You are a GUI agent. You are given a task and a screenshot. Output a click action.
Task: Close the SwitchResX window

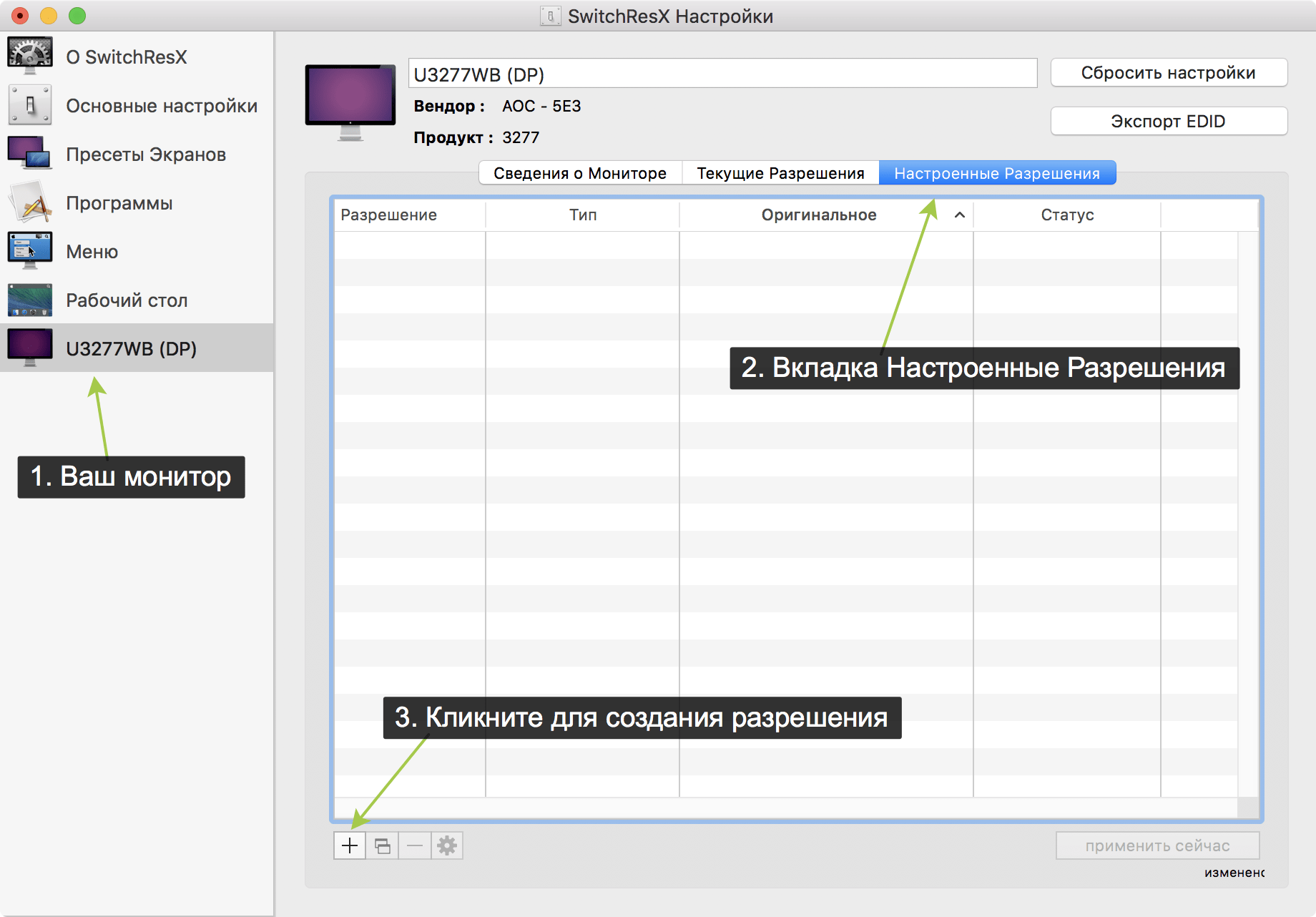point(20,15)
